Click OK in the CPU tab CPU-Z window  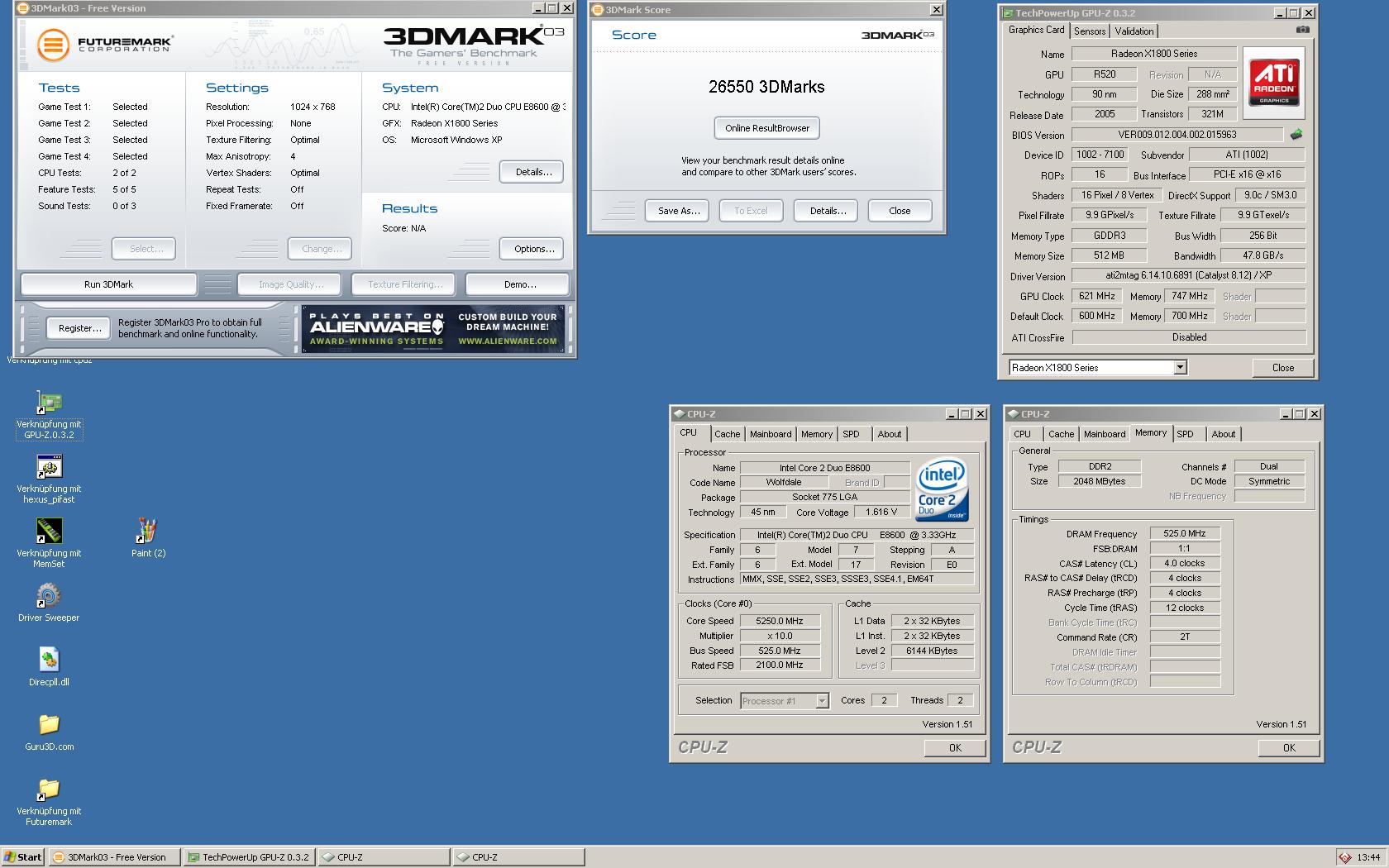coord(955,747)
